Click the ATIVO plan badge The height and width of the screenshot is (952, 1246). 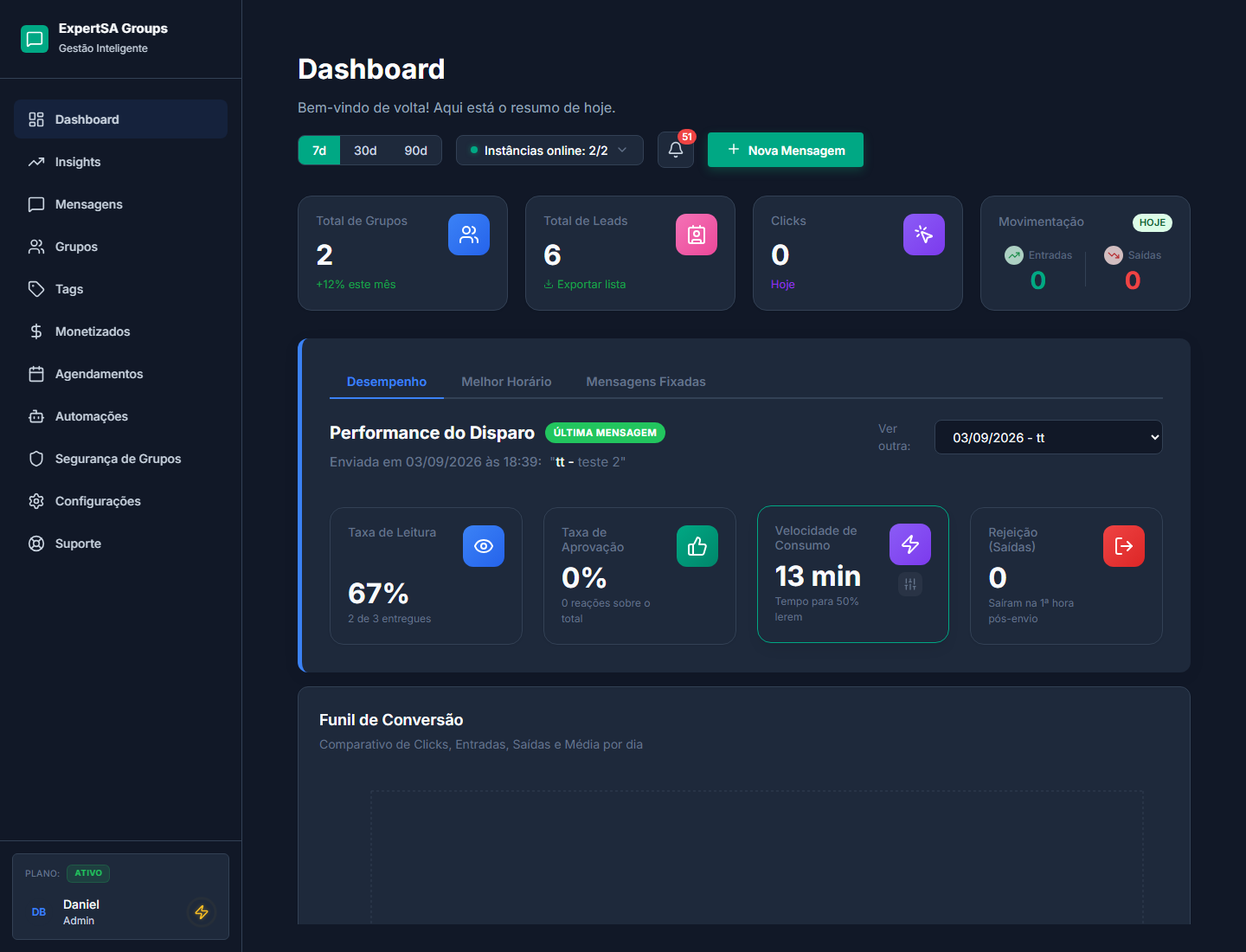point(88,873)
